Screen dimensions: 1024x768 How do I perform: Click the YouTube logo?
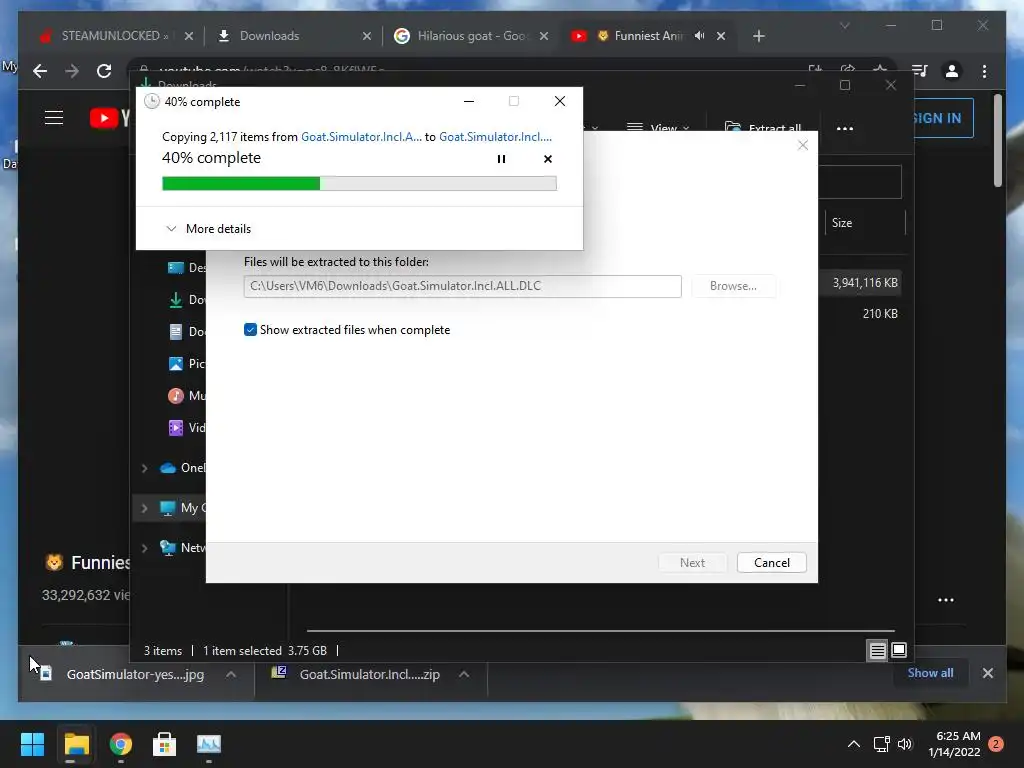[x=109, y=118]
